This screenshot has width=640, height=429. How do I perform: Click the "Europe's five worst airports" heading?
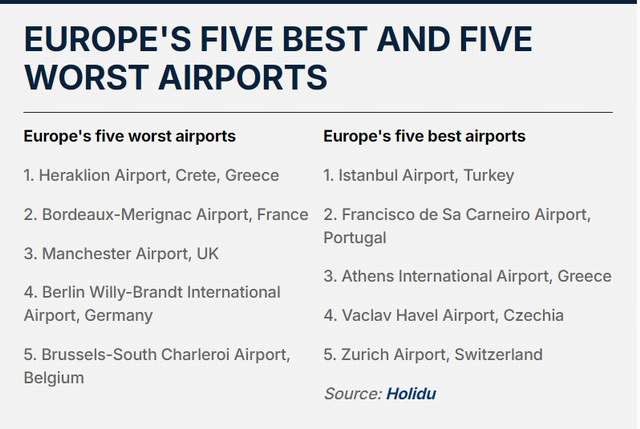(x=130, y=136)
